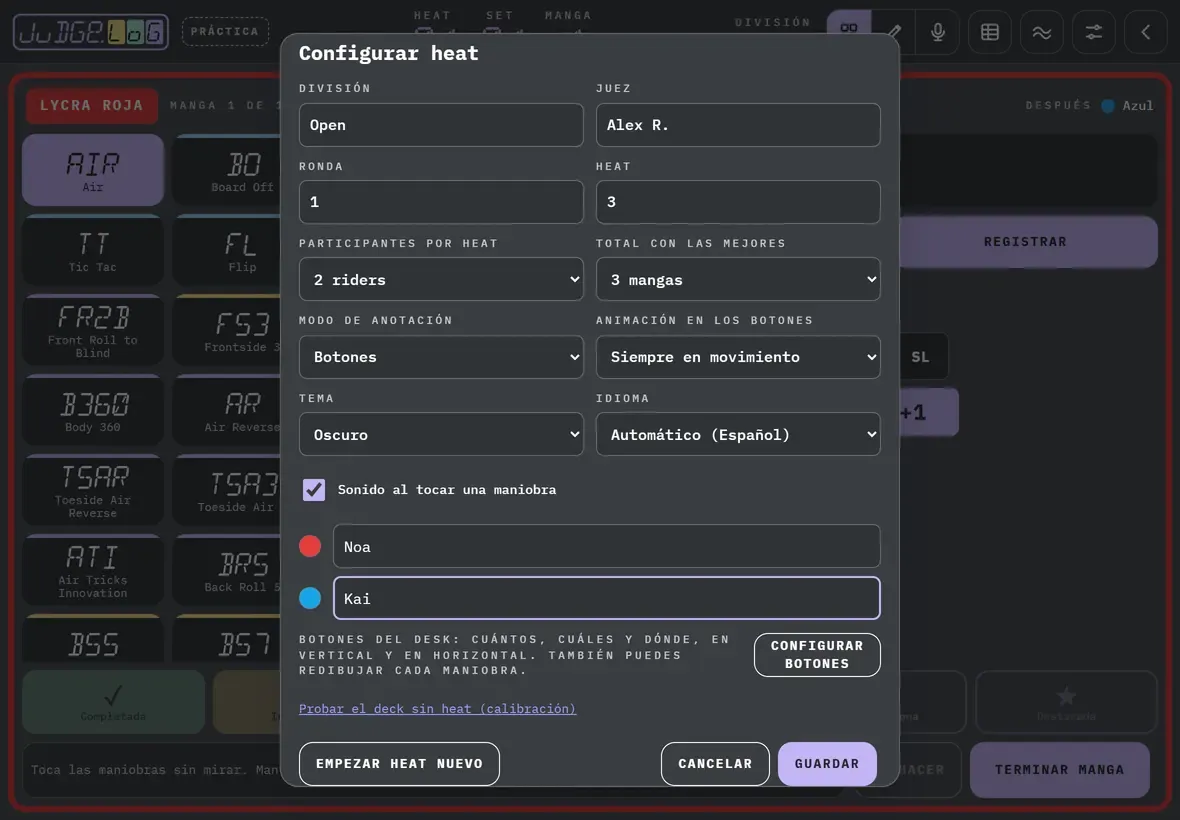Screen dimensions: 1180x820
Task: Tap the FR2B Front Roll to Blind button
Action: point(93,330)
